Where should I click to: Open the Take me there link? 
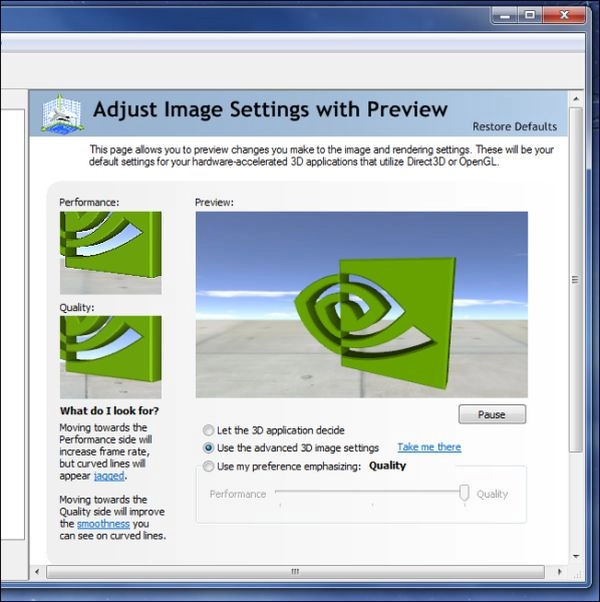[x=429, y=447]
